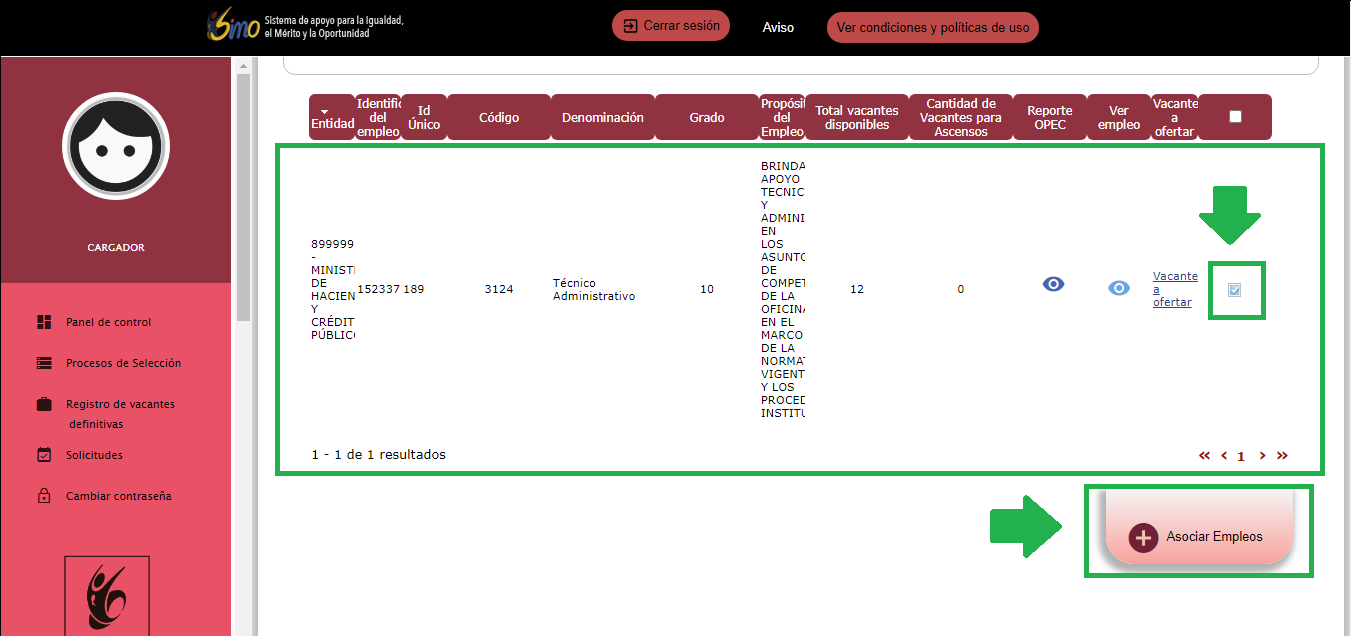Open the Solicitudes menu item
The image size is (1351, 636).
click(x=94, y=455)
